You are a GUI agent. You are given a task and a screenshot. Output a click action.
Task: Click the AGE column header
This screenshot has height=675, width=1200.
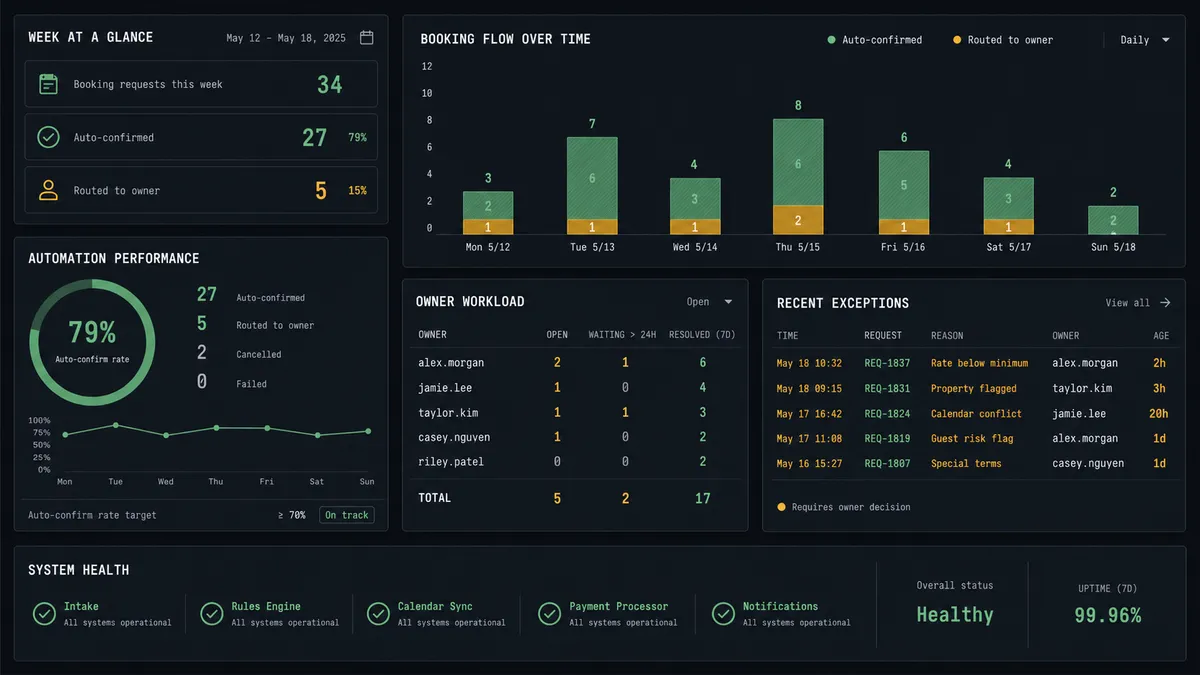[x=1160, y=335]
